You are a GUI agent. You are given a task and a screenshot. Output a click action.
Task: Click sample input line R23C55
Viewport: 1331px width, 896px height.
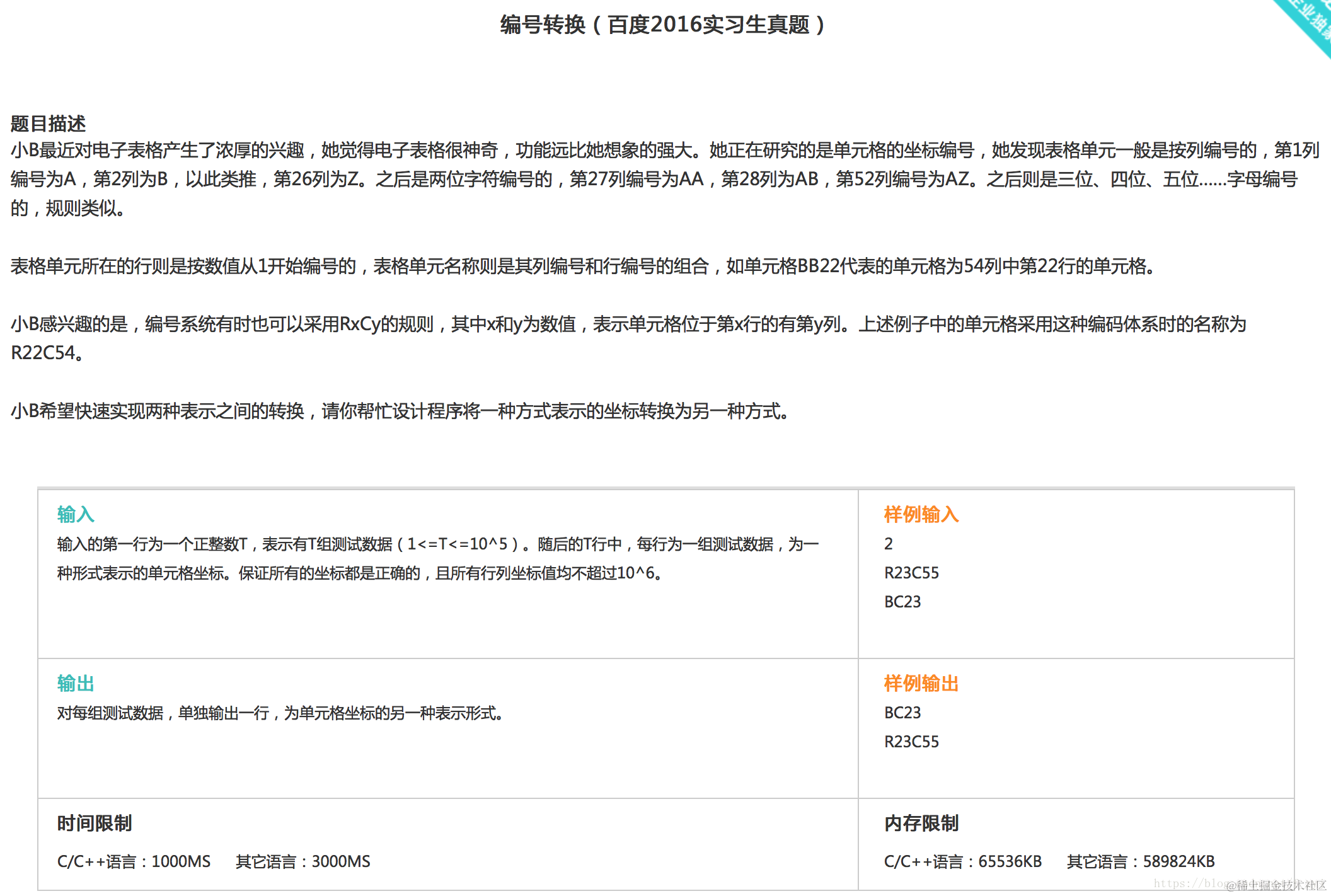[x=911, y=573]
